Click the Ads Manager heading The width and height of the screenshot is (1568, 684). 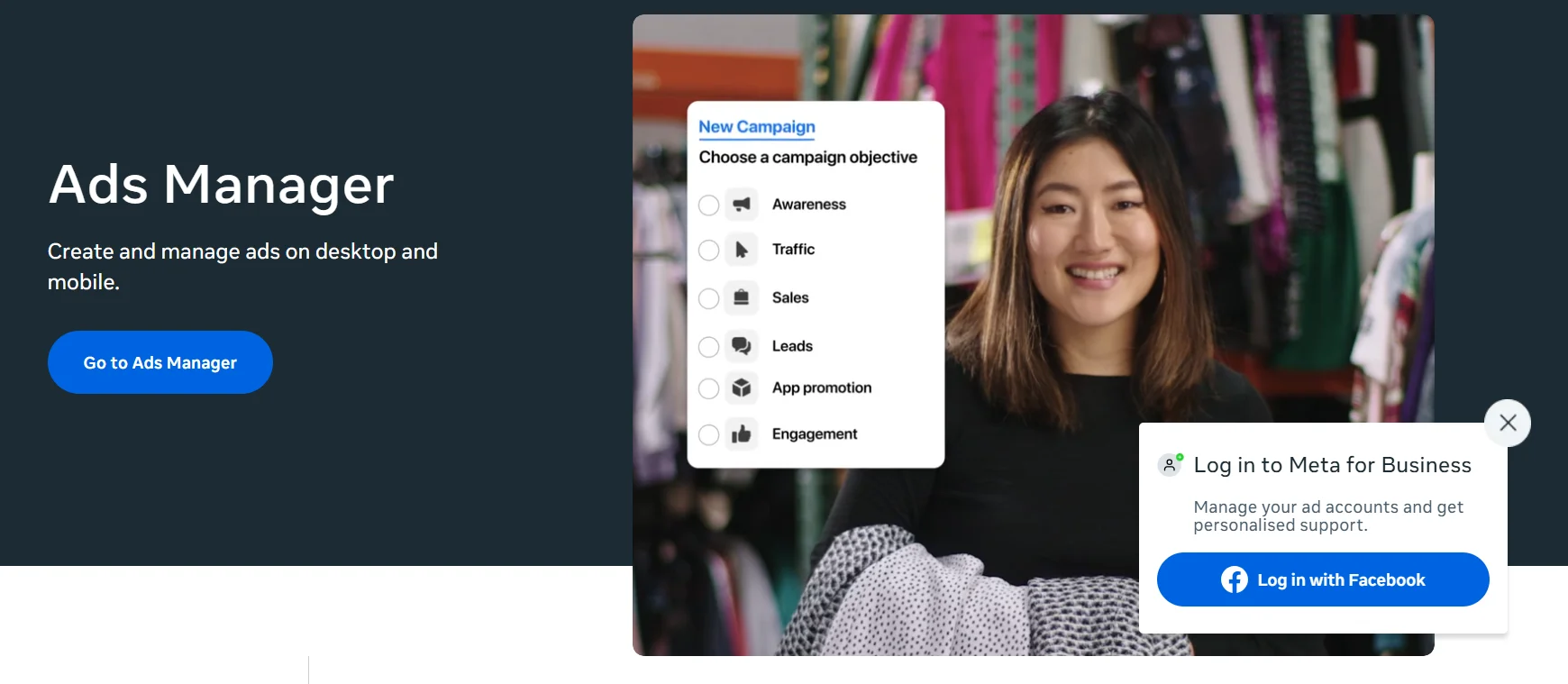coord(222,185)
